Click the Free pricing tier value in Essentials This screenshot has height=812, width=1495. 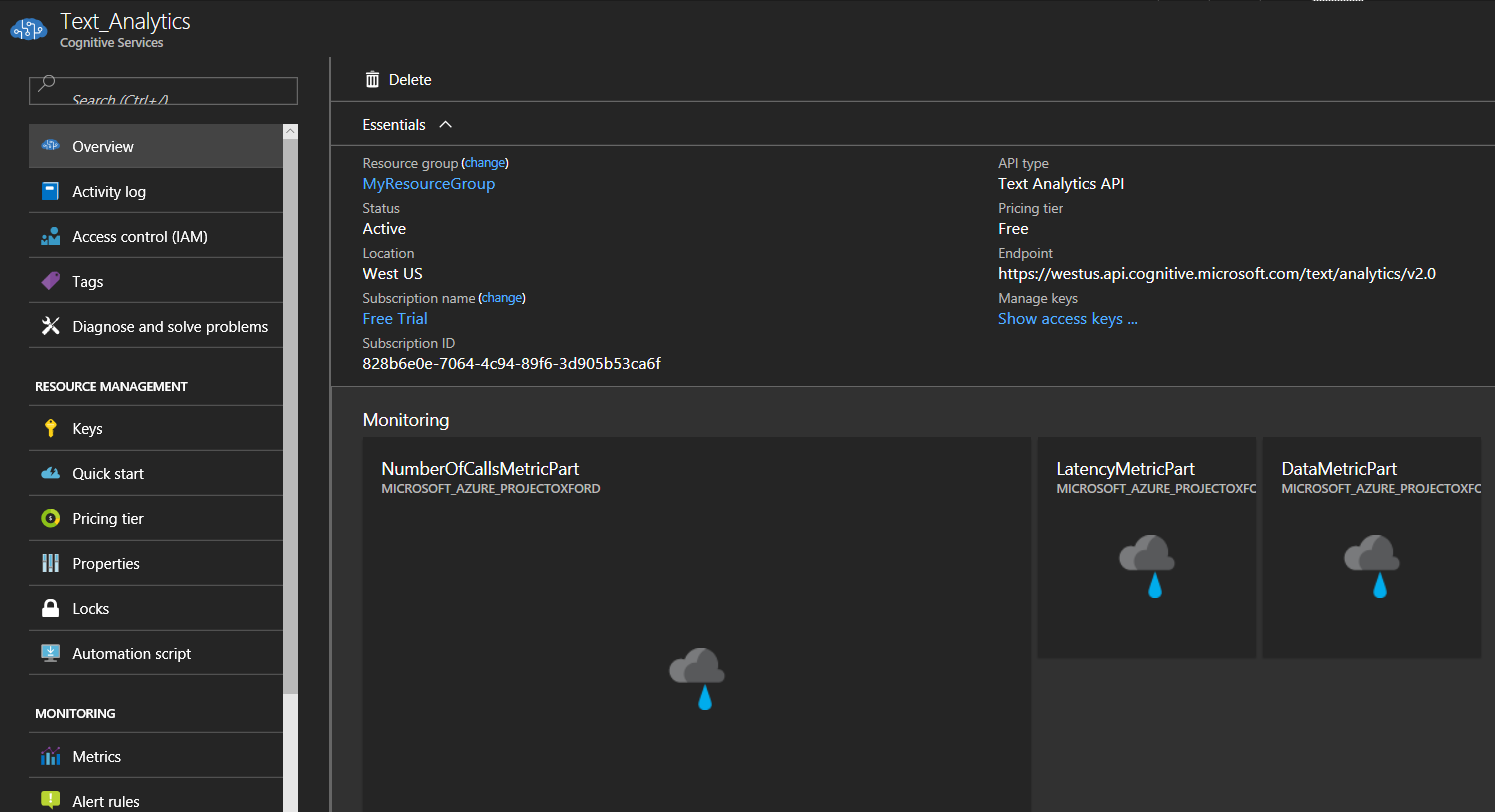pos(1013,229)
